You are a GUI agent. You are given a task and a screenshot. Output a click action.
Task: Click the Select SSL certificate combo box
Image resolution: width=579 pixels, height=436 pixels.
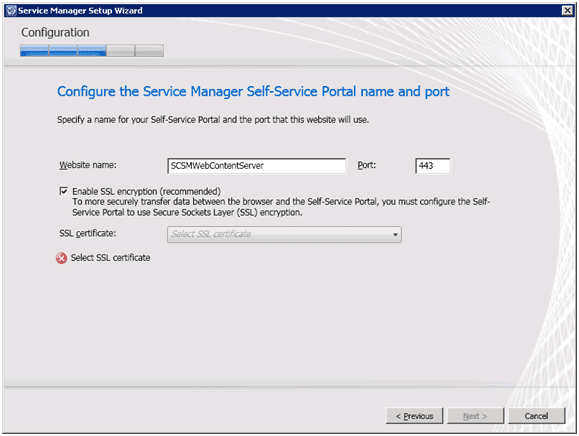pyautogui.click(x=284, y=234)
